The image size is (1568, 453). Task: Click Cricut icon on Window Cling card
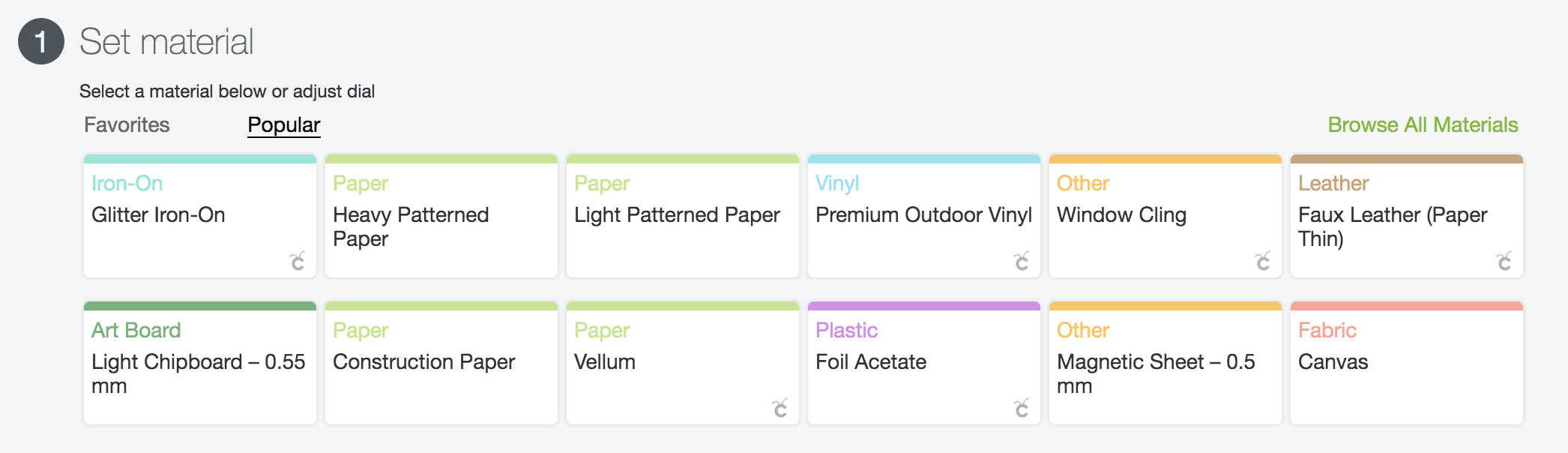click(x=1263, y=261)
